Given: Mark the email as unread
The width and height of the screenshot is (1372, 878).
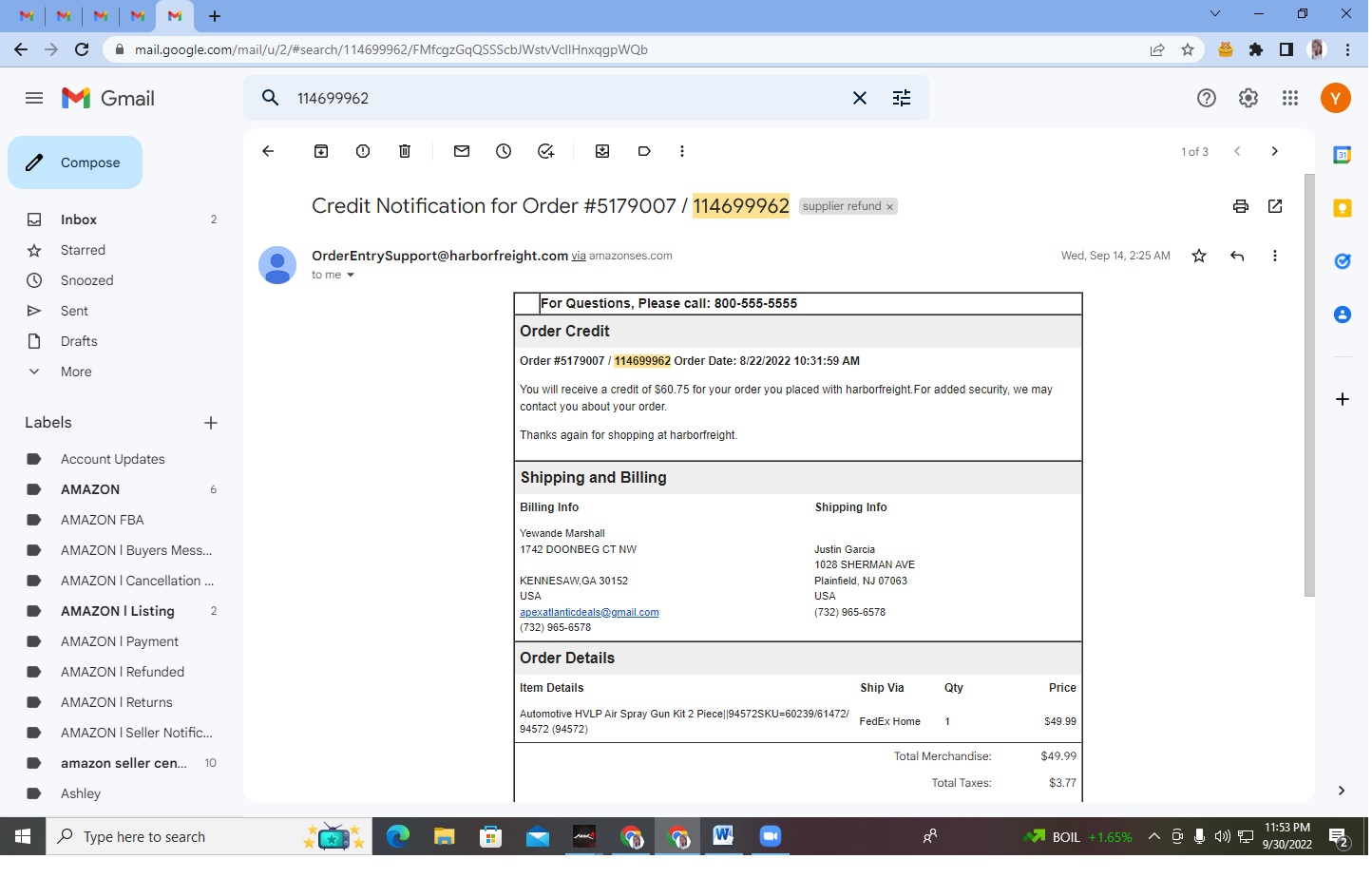Looking at the screenshot, I should [462, 151].
